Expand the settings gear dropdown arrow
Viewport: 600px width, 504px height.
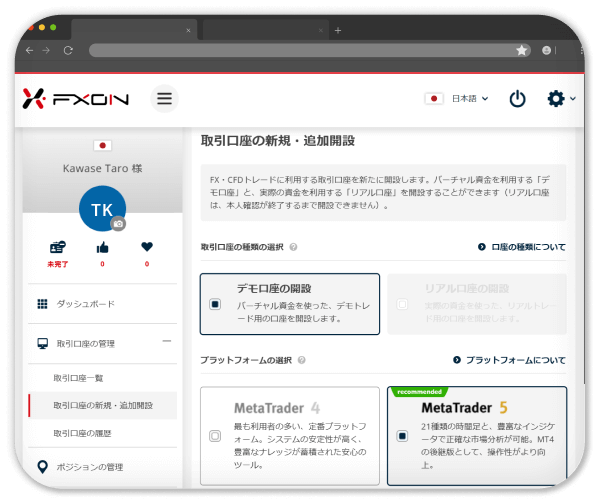tap(572, 99)
